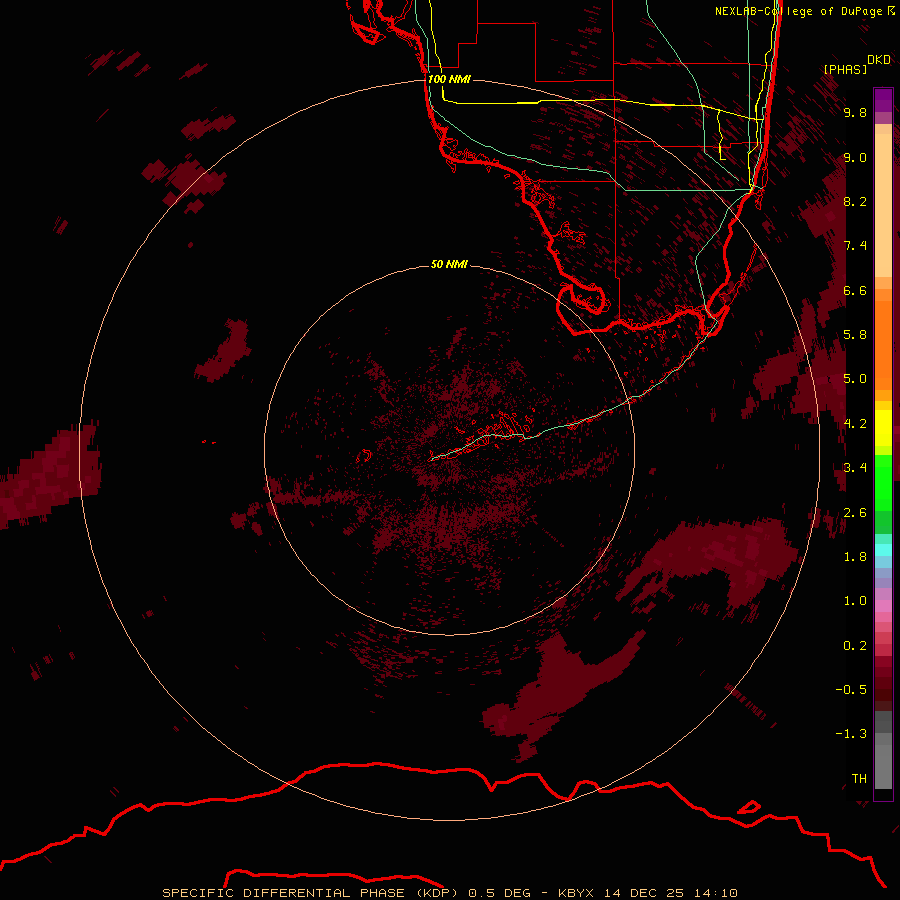Click the 50 NMI range ring label
This screenshot has width=900, height=900.
pyautogui.click(x=449, y=264)
